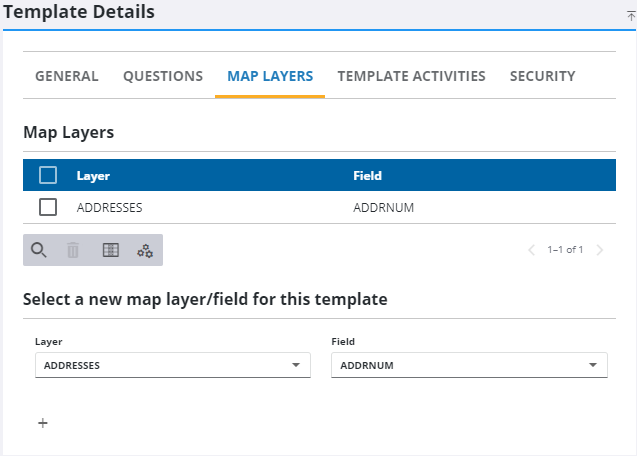This screenshot has height=456, width=637.
Task: Open the Security tab
Action: point(542,76)
